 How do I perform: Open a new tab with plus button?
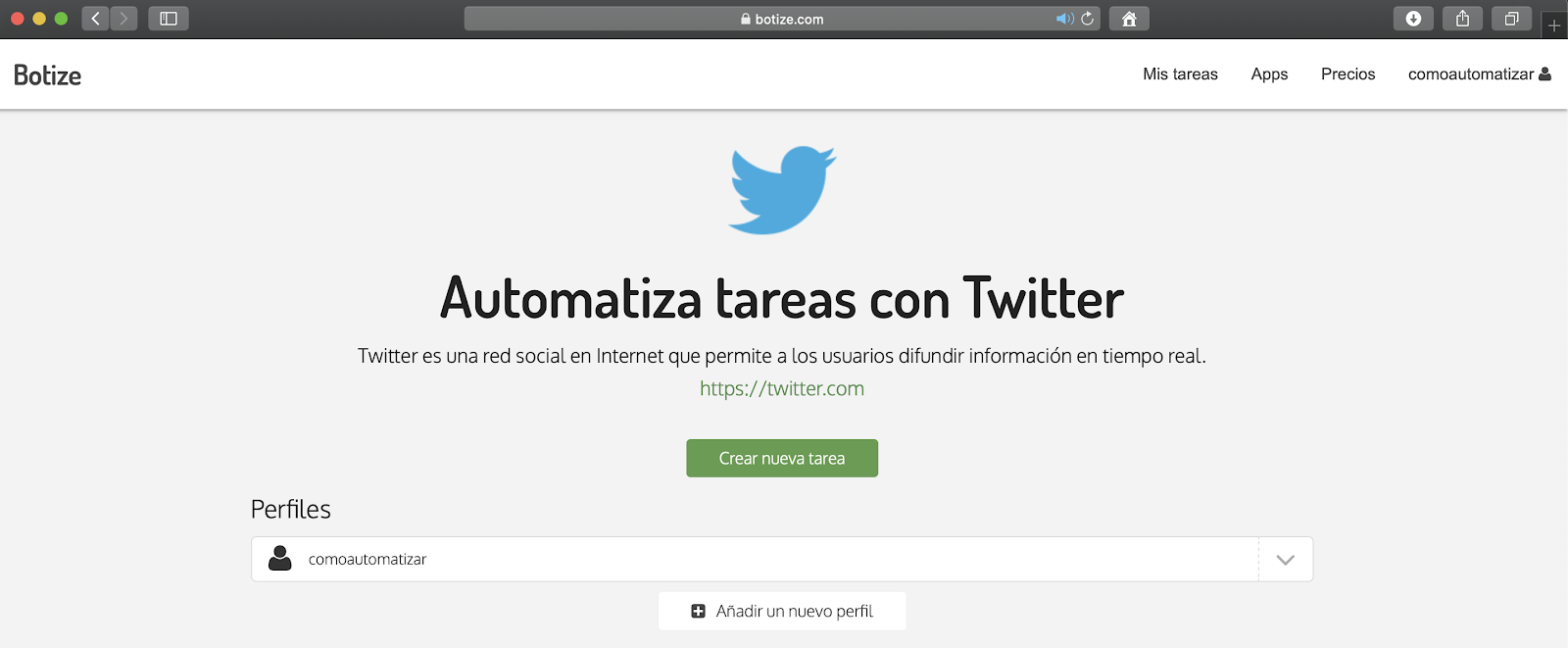1554,25
